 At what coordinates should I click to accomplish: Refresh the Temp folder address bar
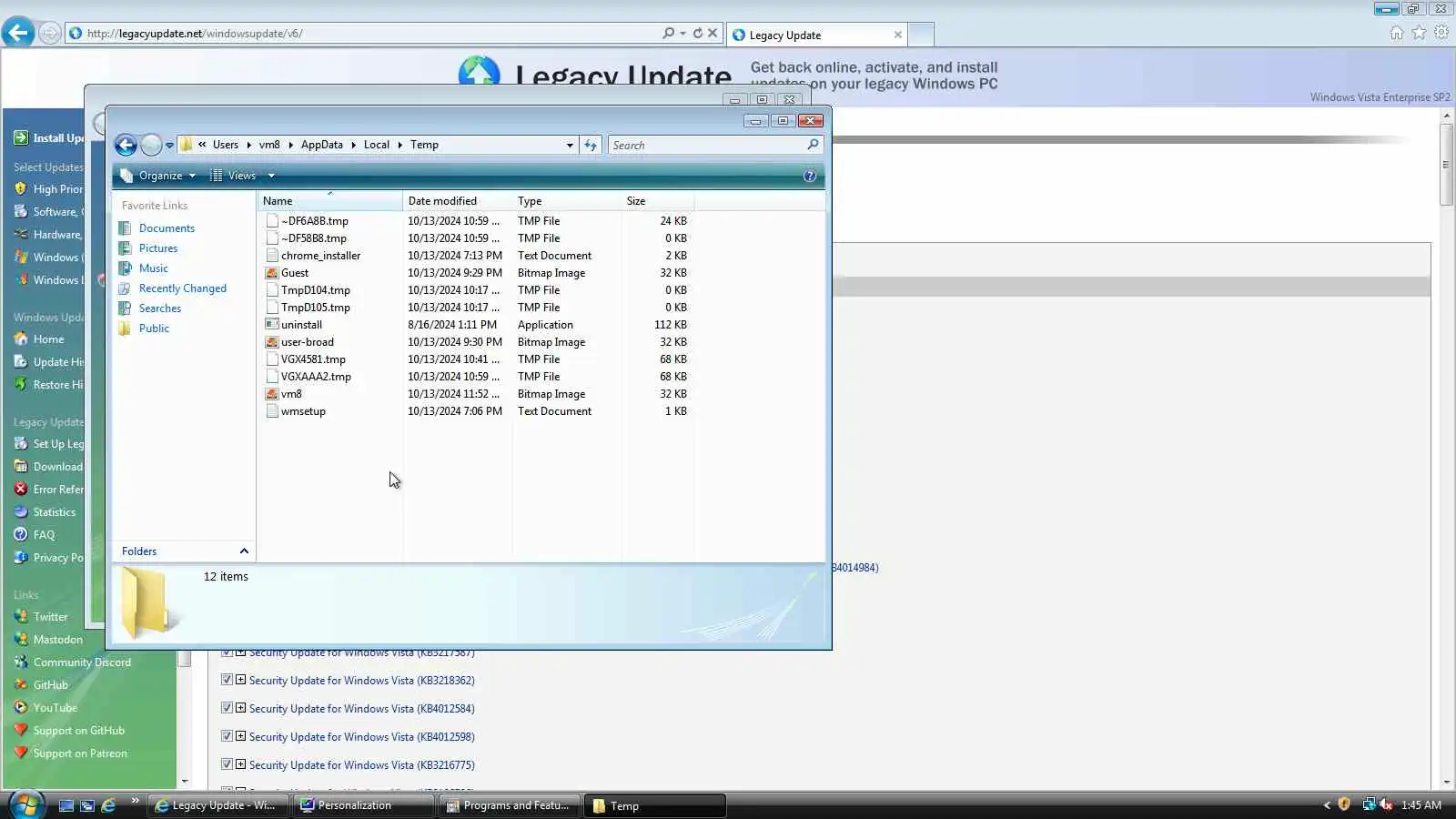(x=591, y=145)
